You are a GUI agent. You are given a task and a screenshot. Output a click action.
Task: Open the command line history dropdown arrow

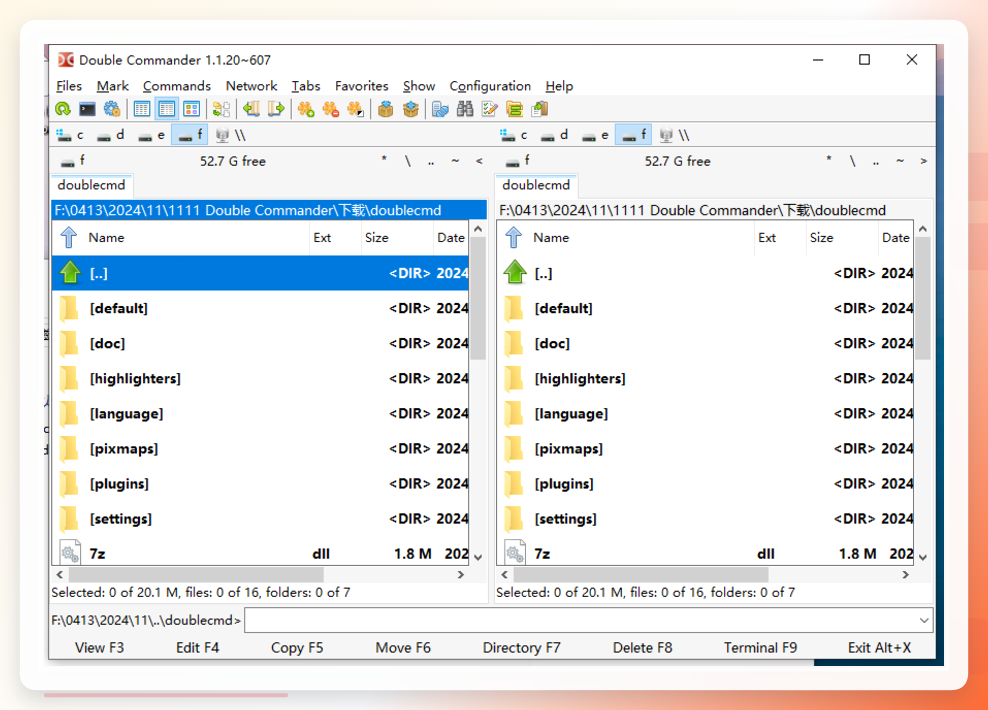coord(924,621)
